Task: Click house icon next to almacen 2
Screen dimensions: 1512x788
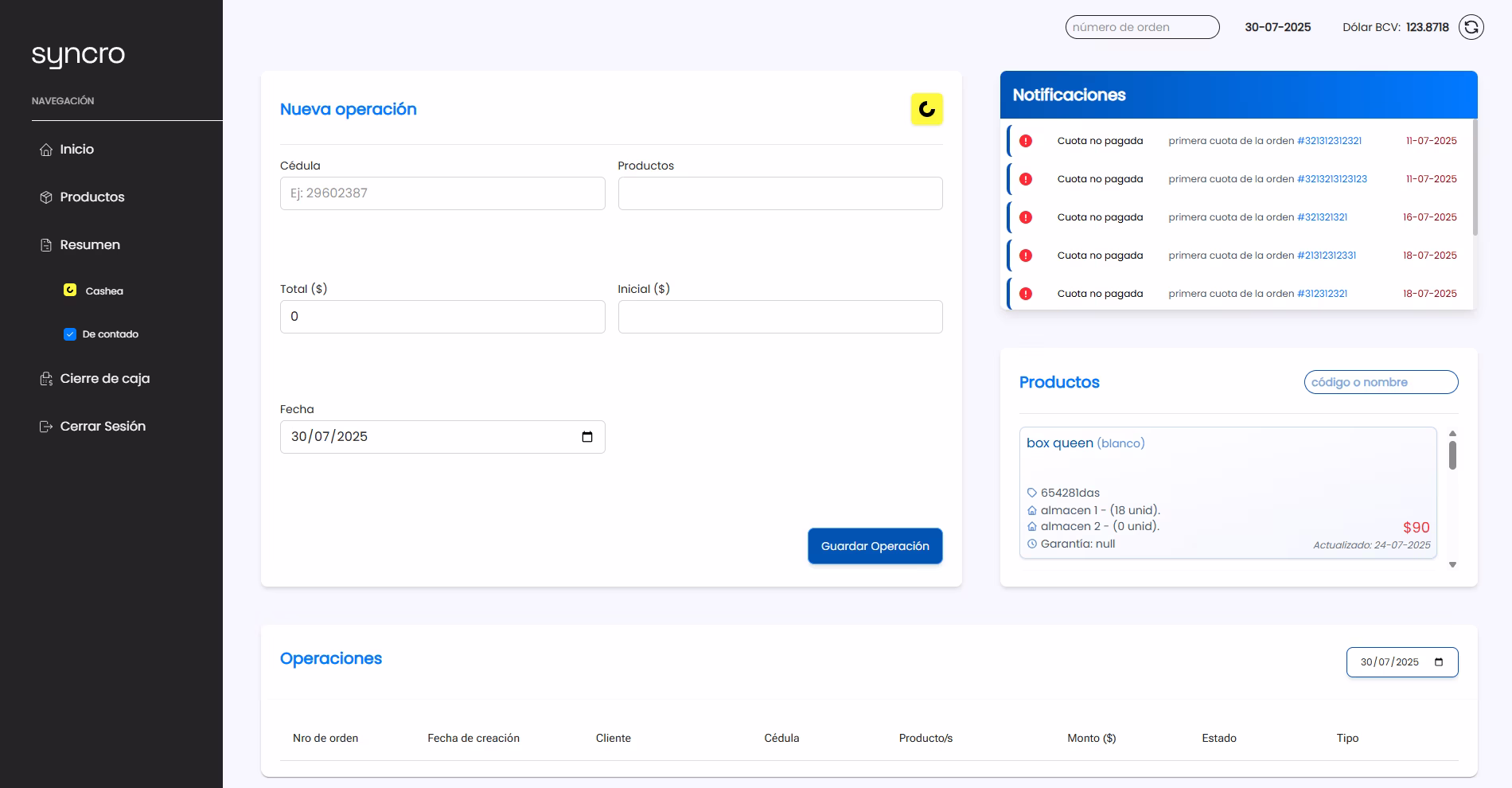Action: pos(1032,526)
